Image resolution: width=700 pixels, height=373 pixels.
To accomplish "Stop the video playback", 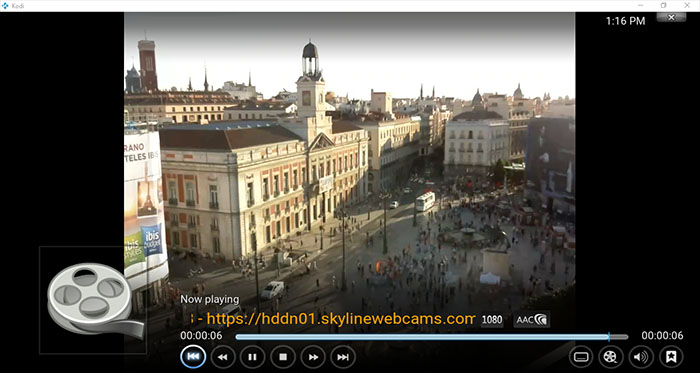I will coord(283,357).
